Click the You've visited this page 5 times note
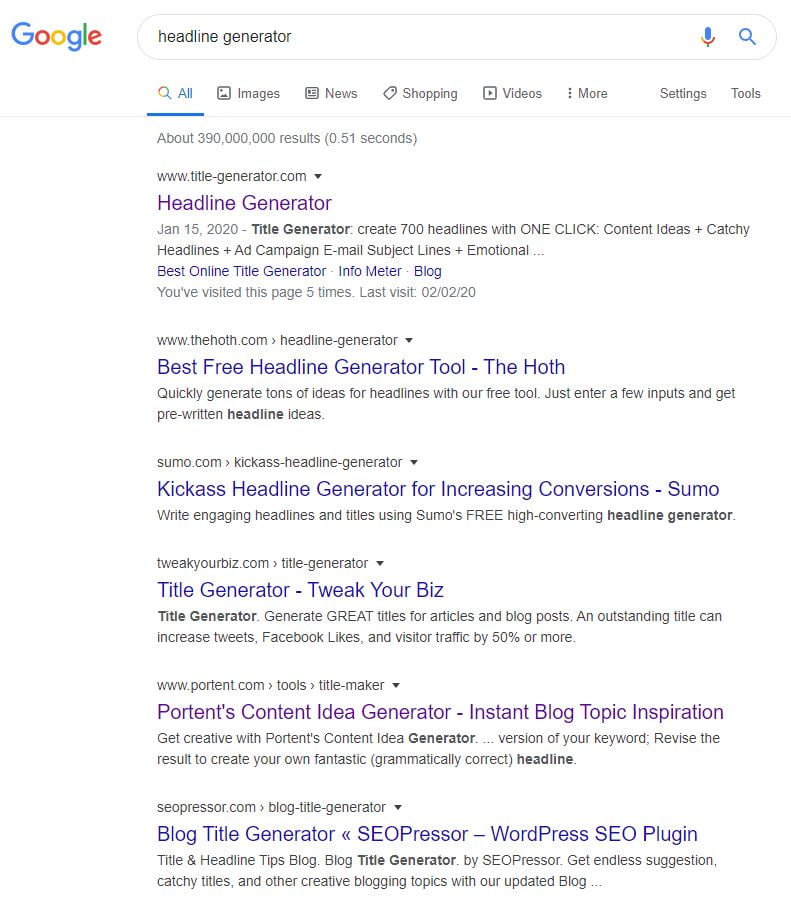Image resolution: width=791 pixels, height=905 pixels. (316, 293)
